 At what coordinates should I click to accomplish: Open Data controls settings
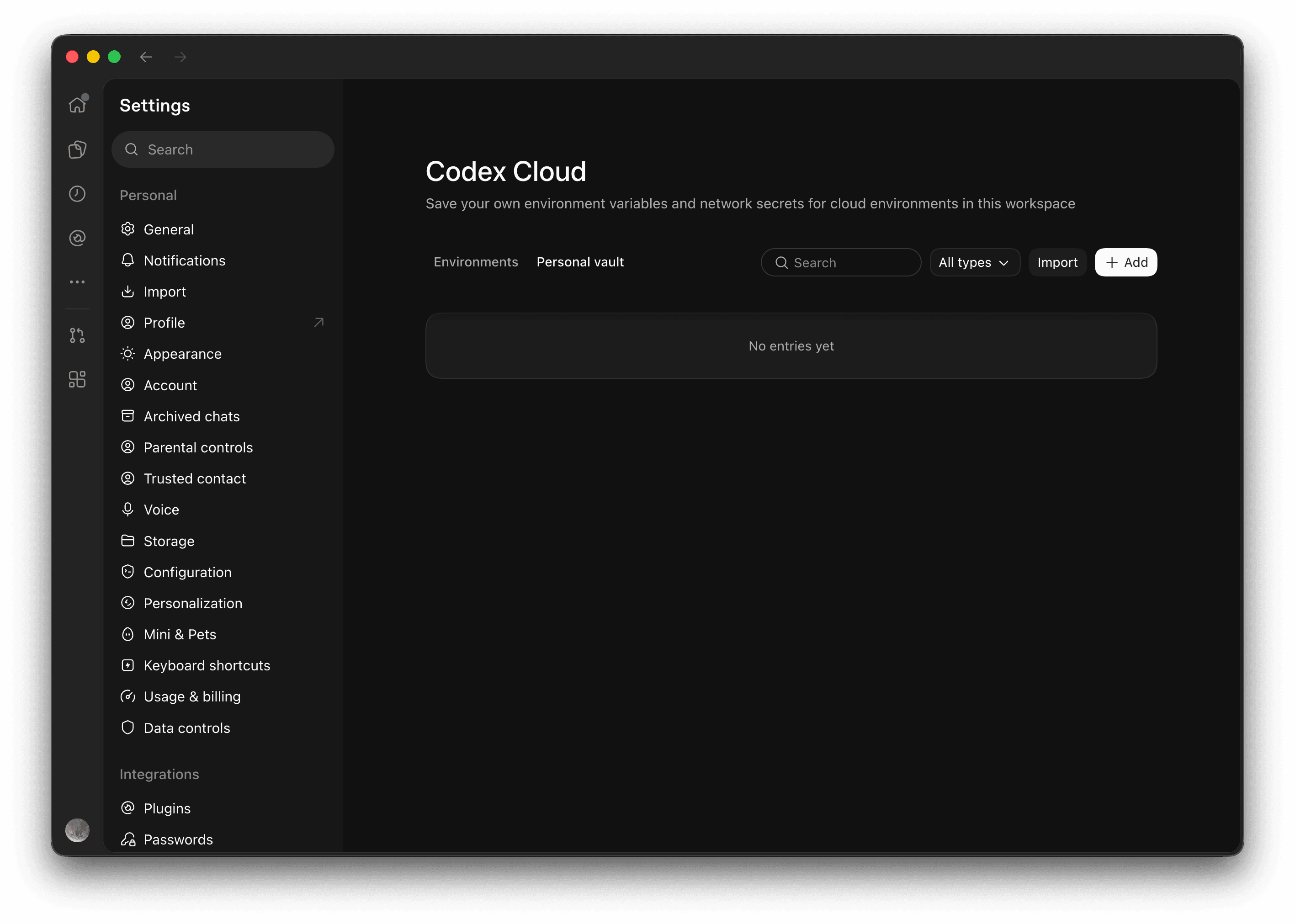pyautogui.click(x=223, y=728)
